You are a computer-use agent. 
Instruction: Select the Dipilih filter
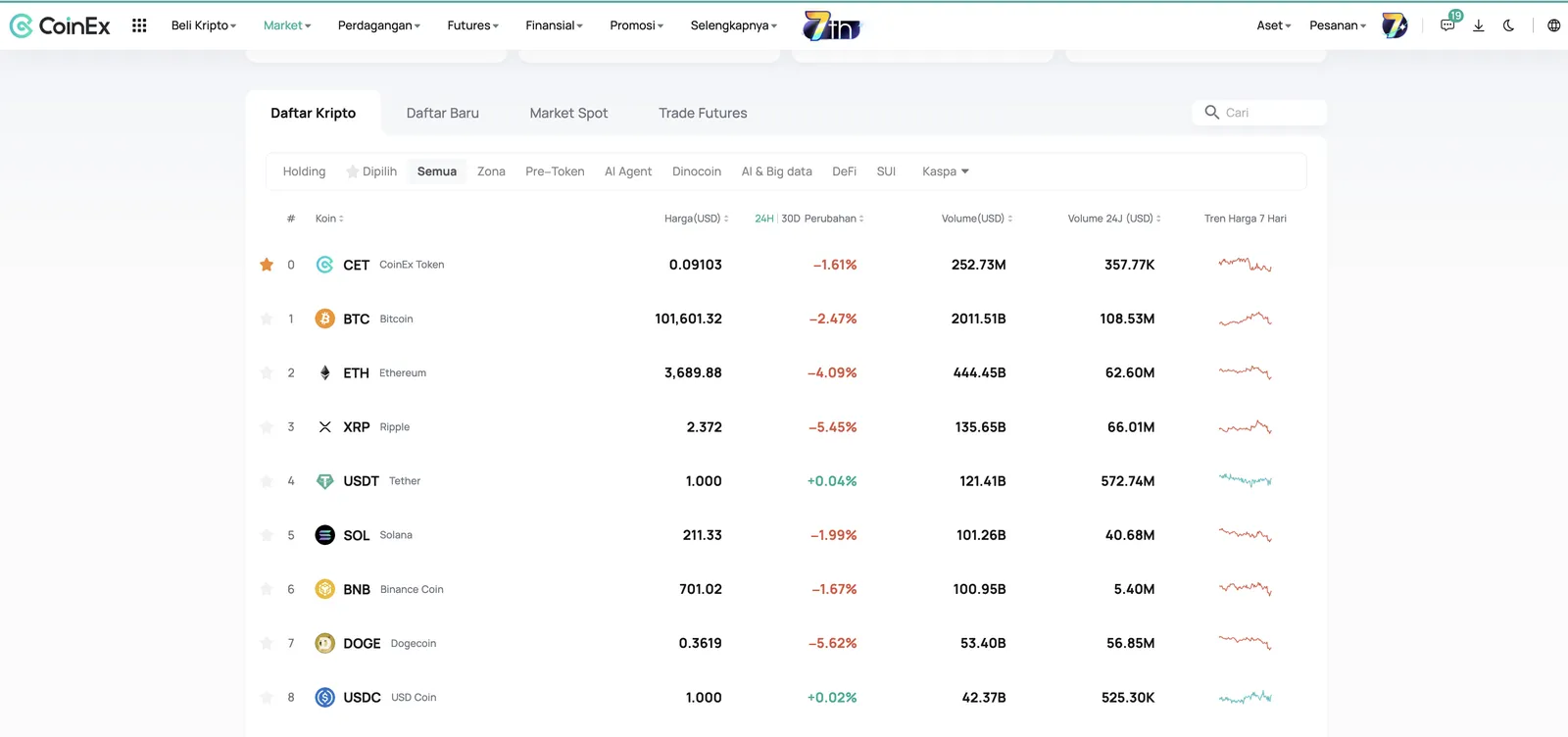pos(371,172)
